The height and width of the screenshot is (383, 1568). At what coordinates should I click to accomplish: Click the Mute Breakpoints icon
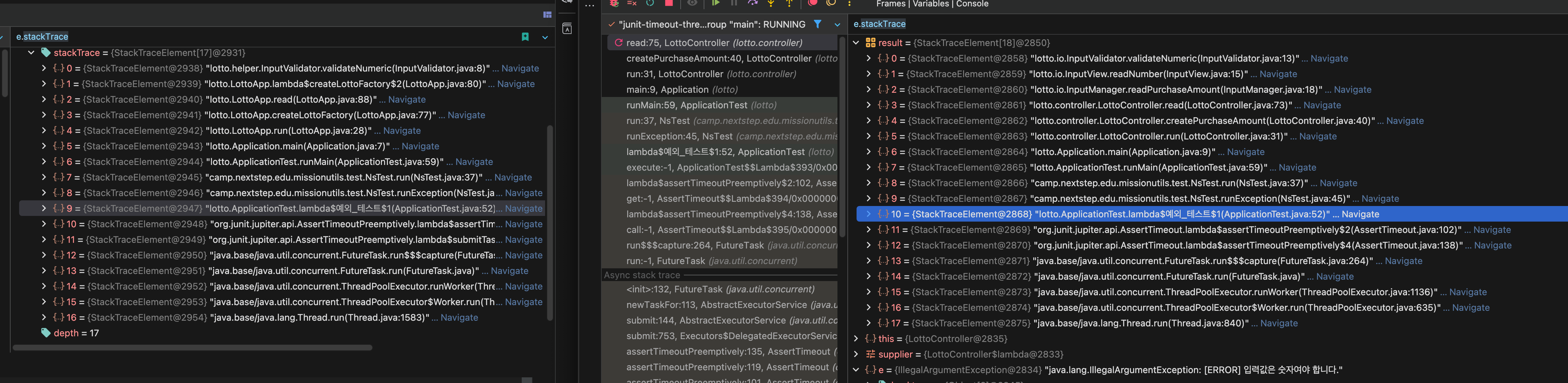pos(831,3)
